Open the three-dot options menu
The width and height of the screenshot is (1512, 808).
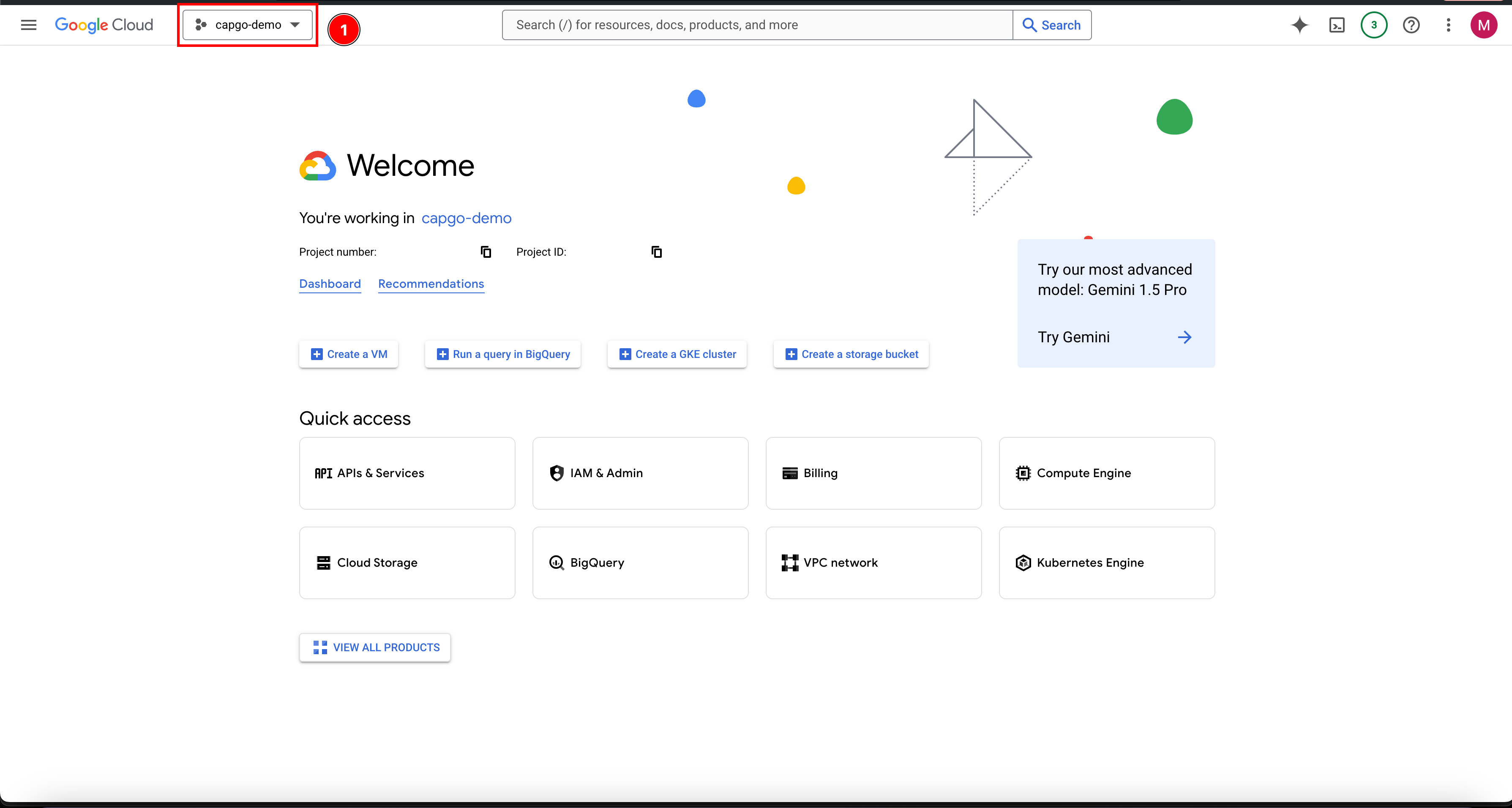1448,25
